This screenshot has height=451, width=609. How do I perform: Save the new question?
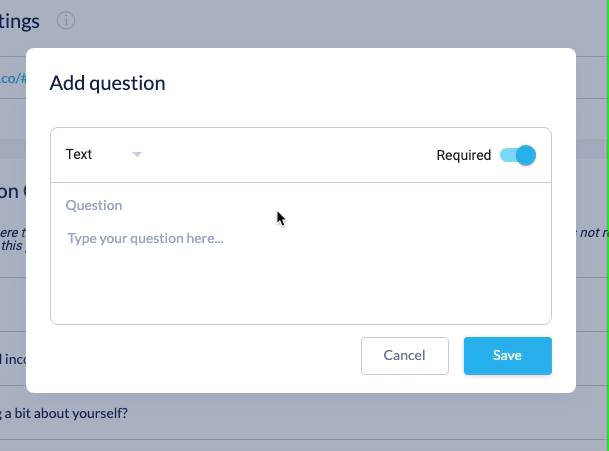(507, 355)
